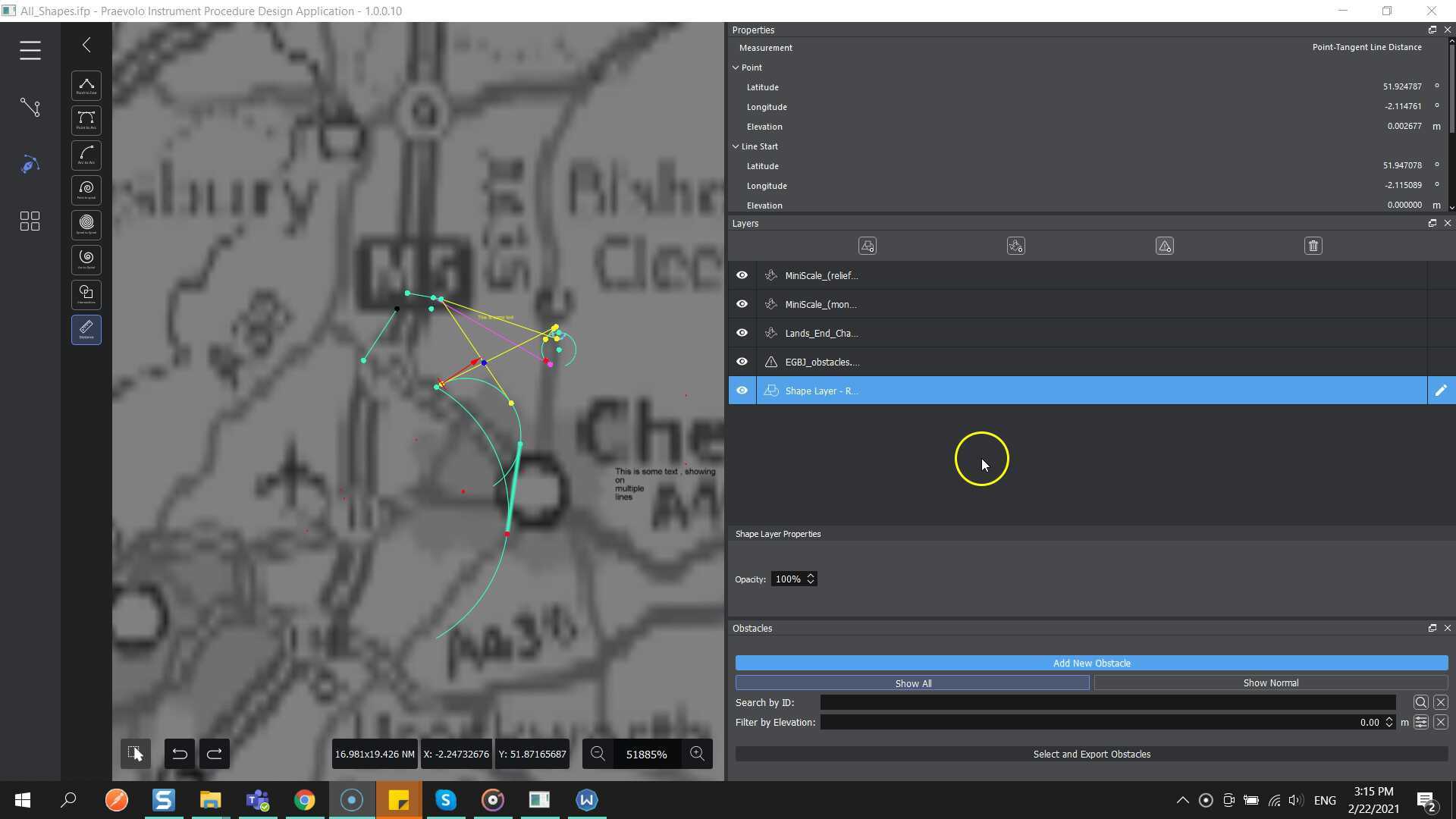Collapse the Line Start section
Image resolution: width=1456 pixels, height=819 pixels.
736,146
